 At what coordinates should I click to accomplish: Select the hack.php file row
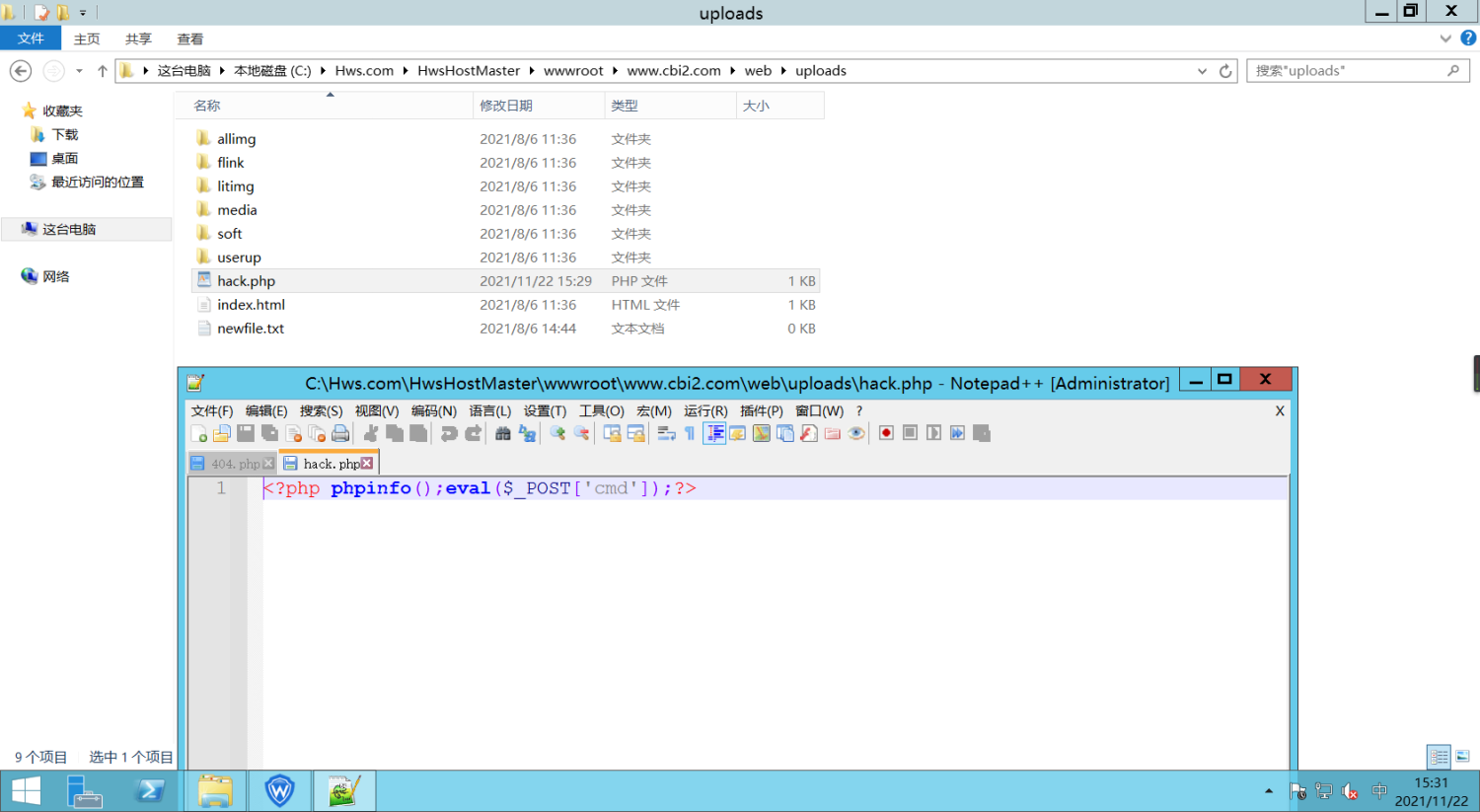tap(505, 281)
